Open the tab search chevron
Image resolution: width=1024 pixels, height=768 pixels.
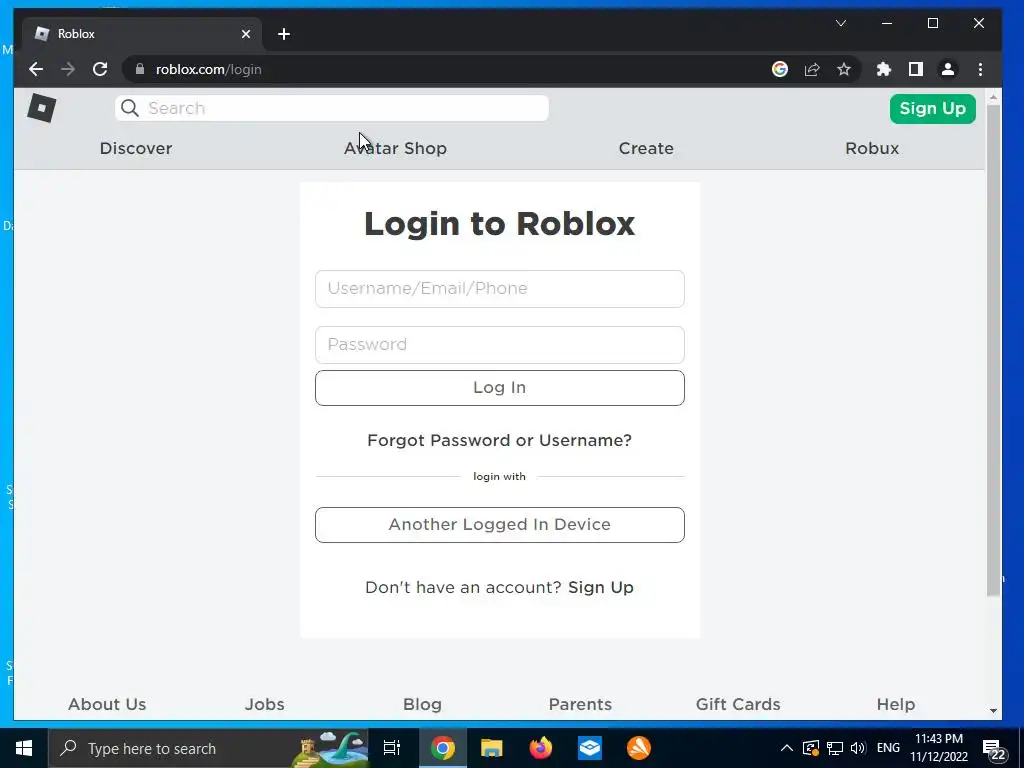pos(841,24)
